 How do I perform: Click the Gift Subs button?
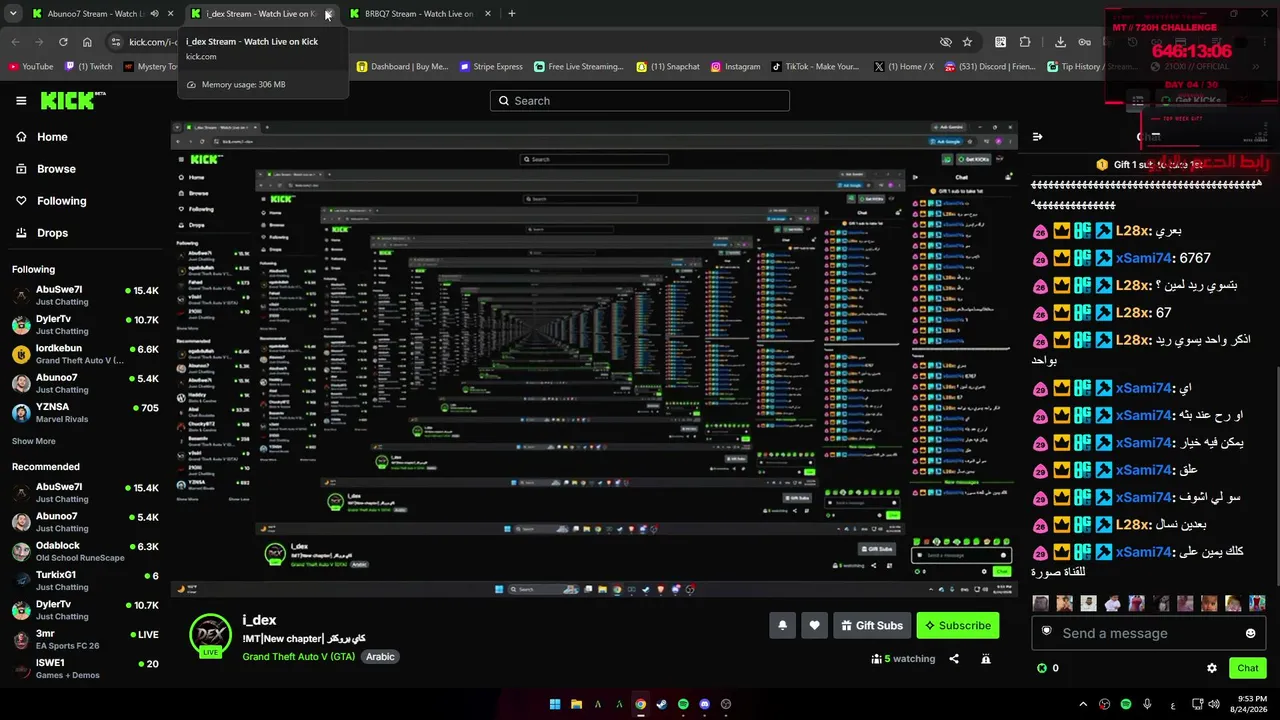tap(872, 625)
